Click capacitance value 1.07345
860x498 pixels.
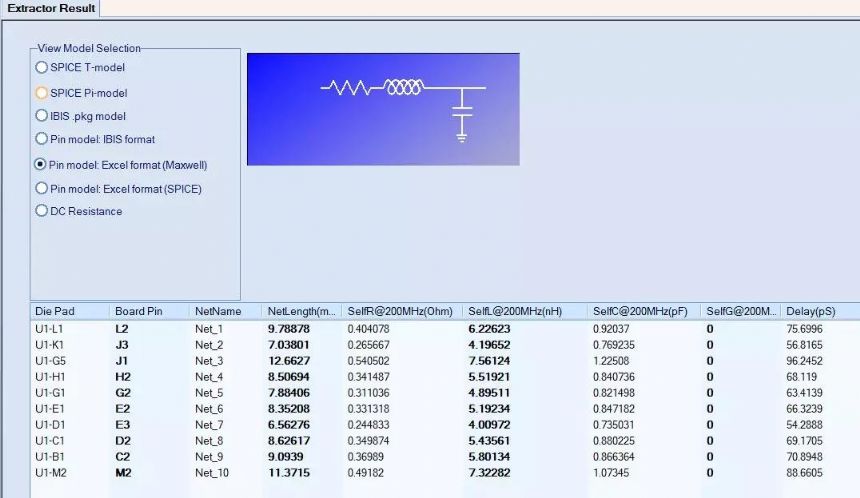(x=611, y=472)
